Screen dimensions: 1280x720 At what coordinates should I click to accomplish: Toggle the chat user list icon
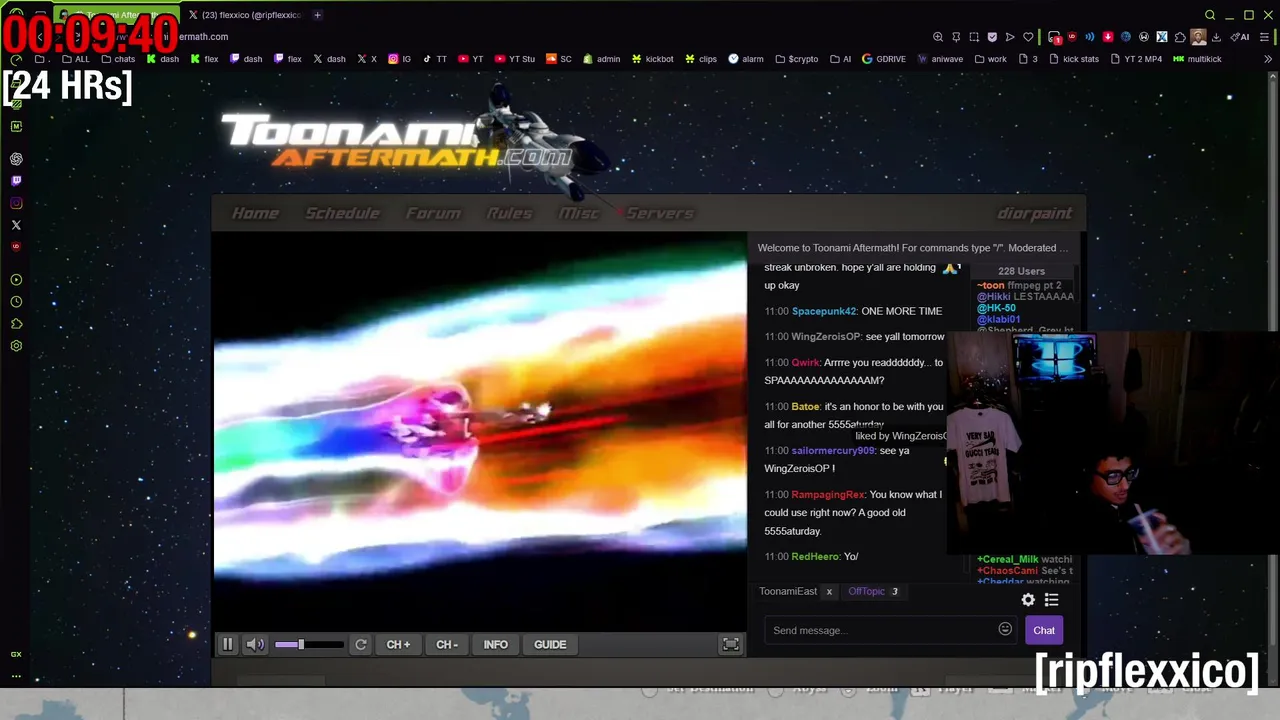tap(1051, 600)
